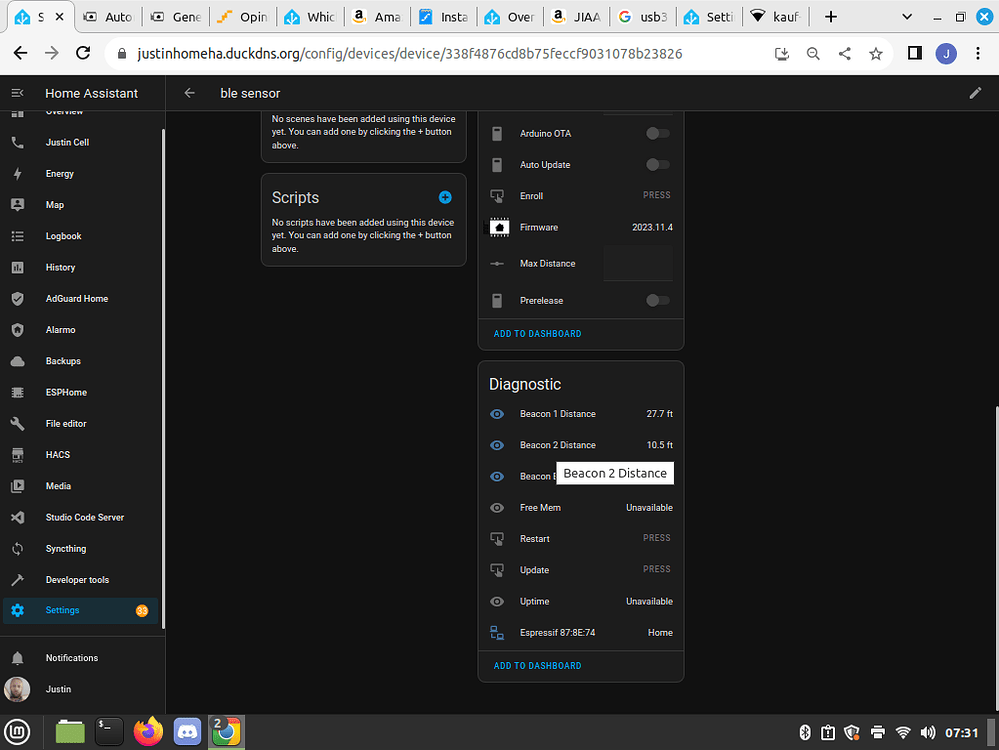
Task: Open AdGuard Home in the sidebar
Action: [76, 298]
